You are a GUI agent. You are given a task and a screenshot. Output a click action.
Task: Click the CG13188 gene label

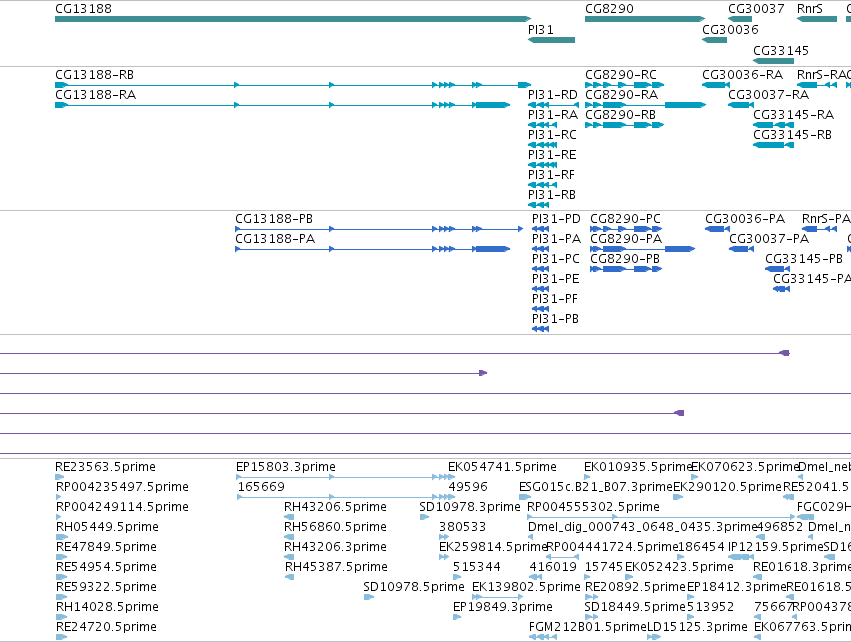coord(84,9)
